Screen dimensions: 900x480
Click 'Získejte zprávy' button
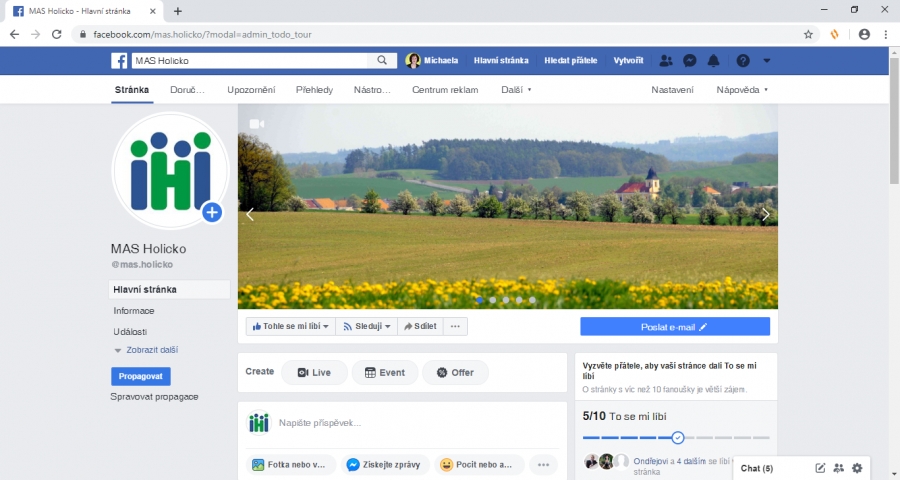384,464
